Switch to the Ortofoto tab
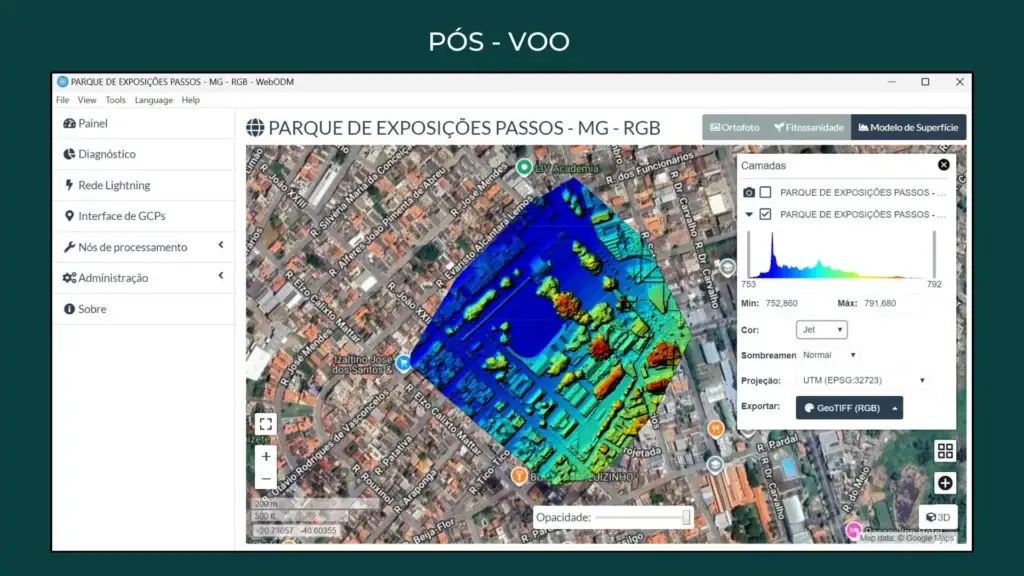Image resolution: width=1024 pixels, height=576 pixels. pyautogui.click(x=735, y=127)
